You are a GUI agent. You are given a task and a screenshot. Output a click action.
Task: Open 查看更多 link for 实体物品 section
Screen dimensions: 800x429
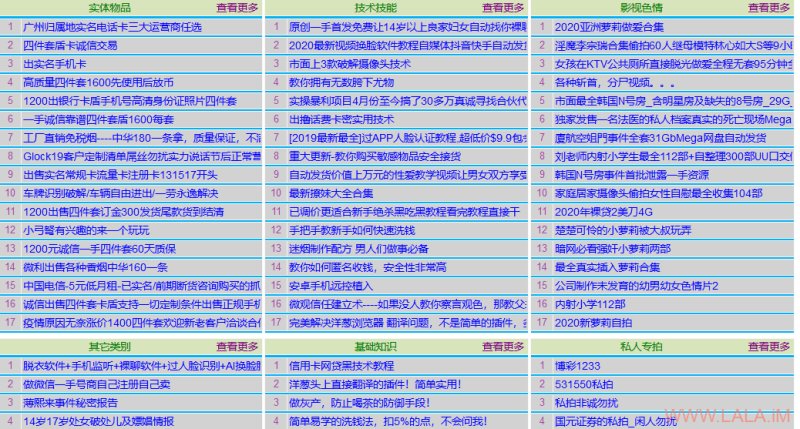click(237, 8)
